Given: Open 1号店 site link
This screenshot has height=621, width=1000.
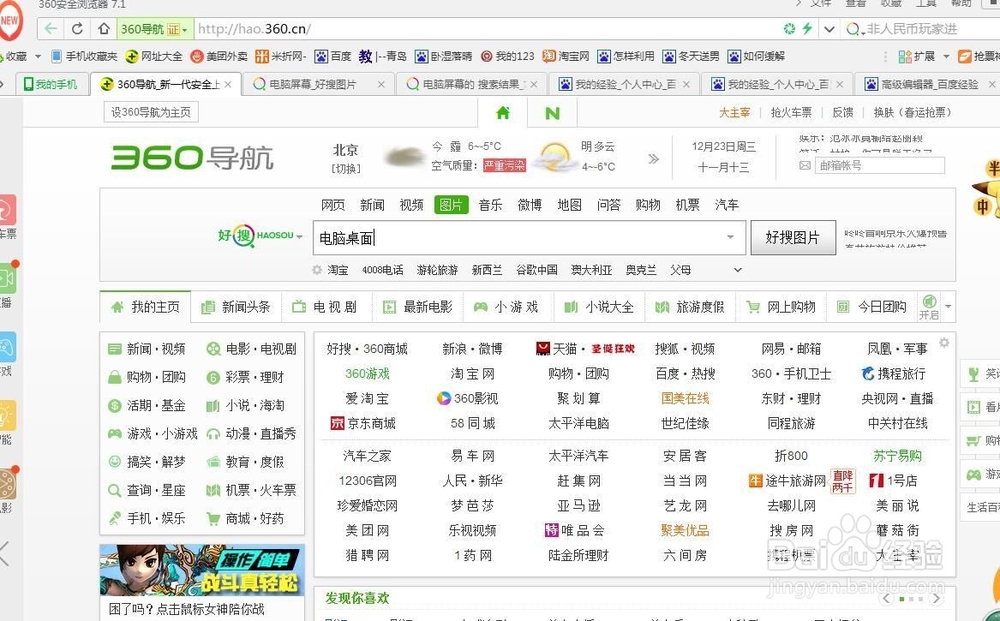Looking at the screenshot, I should click(893, 481).
